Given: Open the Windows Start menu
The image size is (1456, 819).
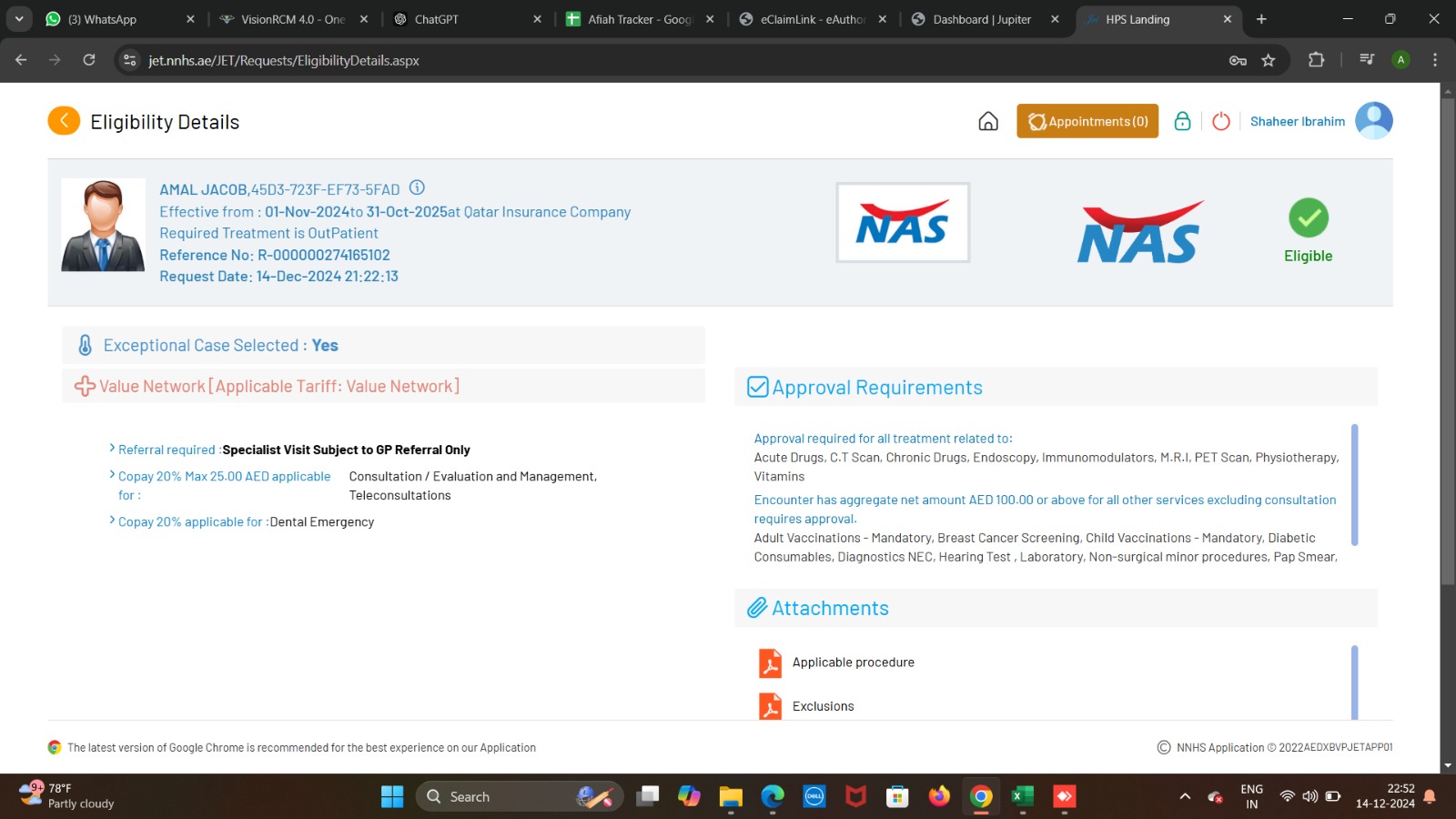Looking at the screenshot, I should [x=392, y=797].
